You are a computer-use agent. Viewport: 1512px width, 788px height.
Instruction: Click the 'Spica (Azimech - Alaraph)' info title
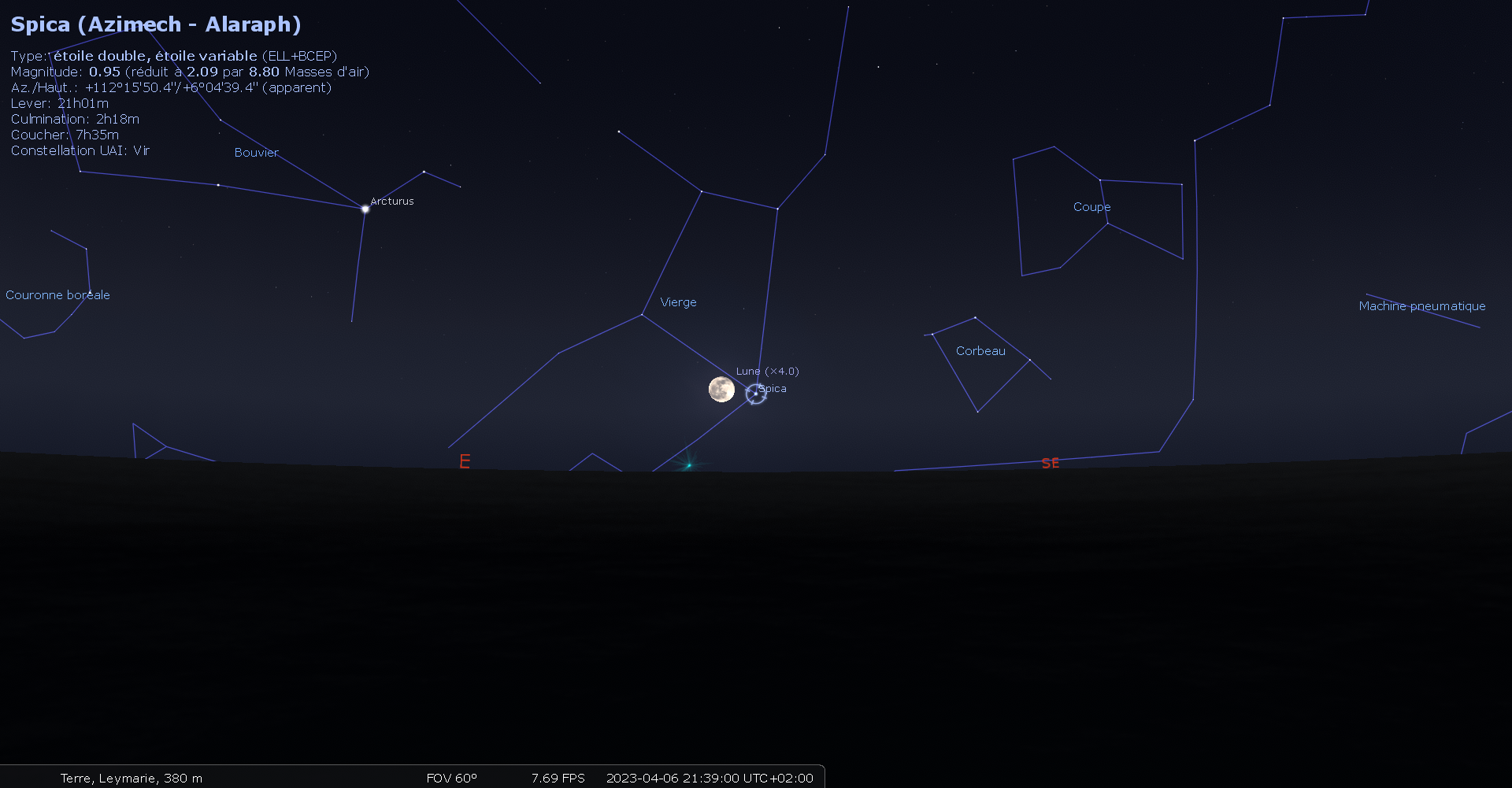(x=156, y=24)
